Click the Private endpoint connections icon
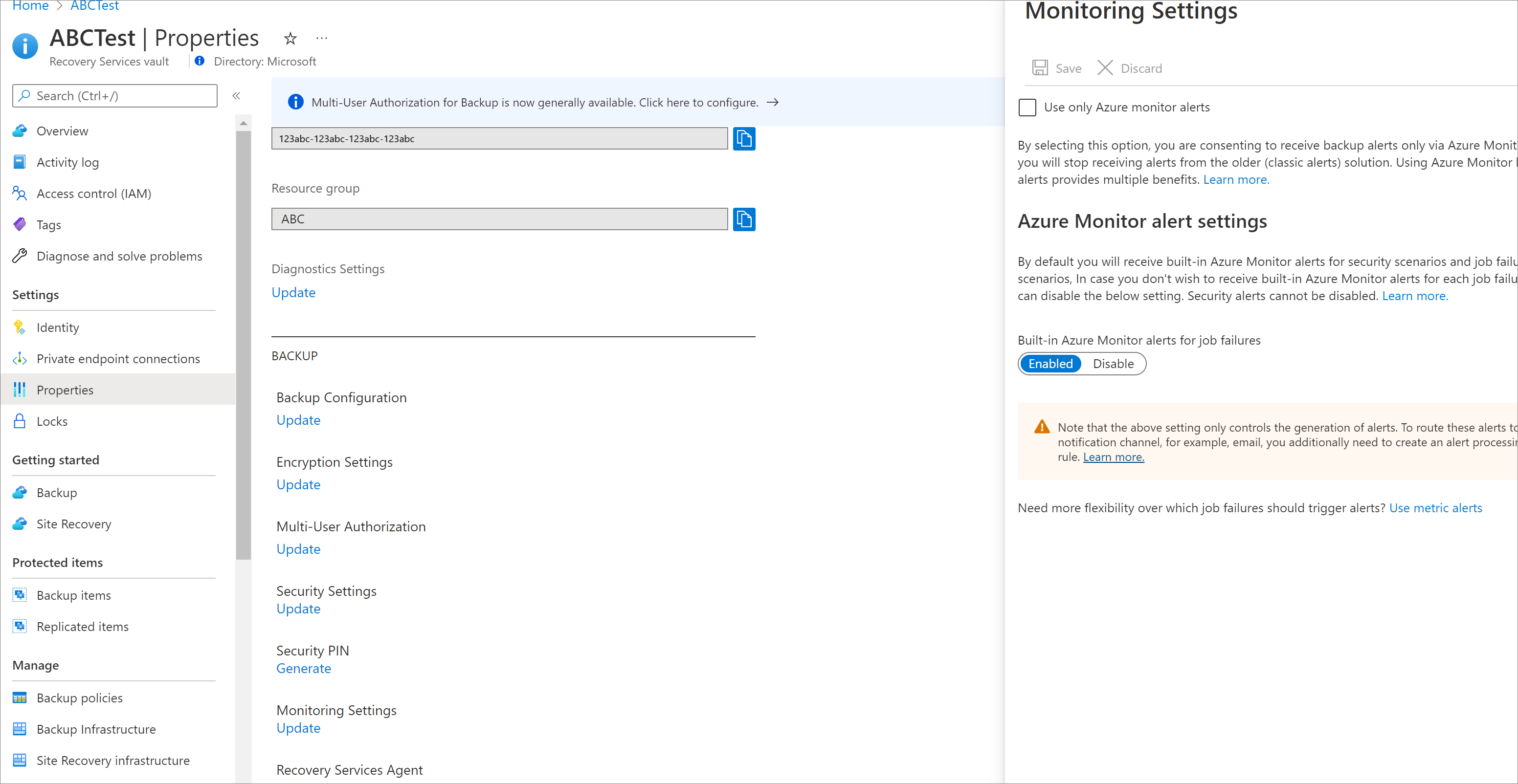Viewport: 1518px width, 784px height. (19, 358)
